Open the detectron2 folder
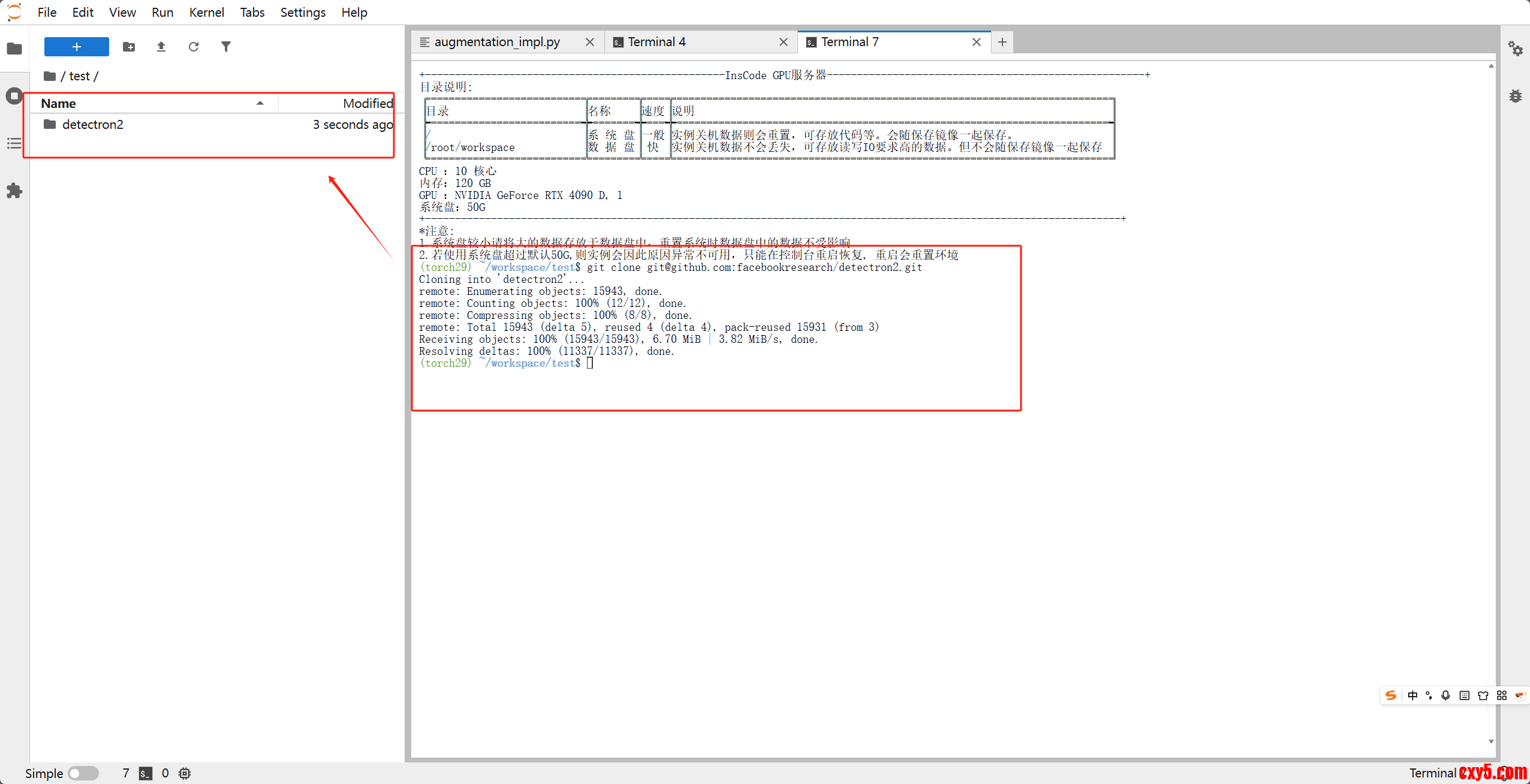The image size is (1530, 784). (x=93, y=124)
